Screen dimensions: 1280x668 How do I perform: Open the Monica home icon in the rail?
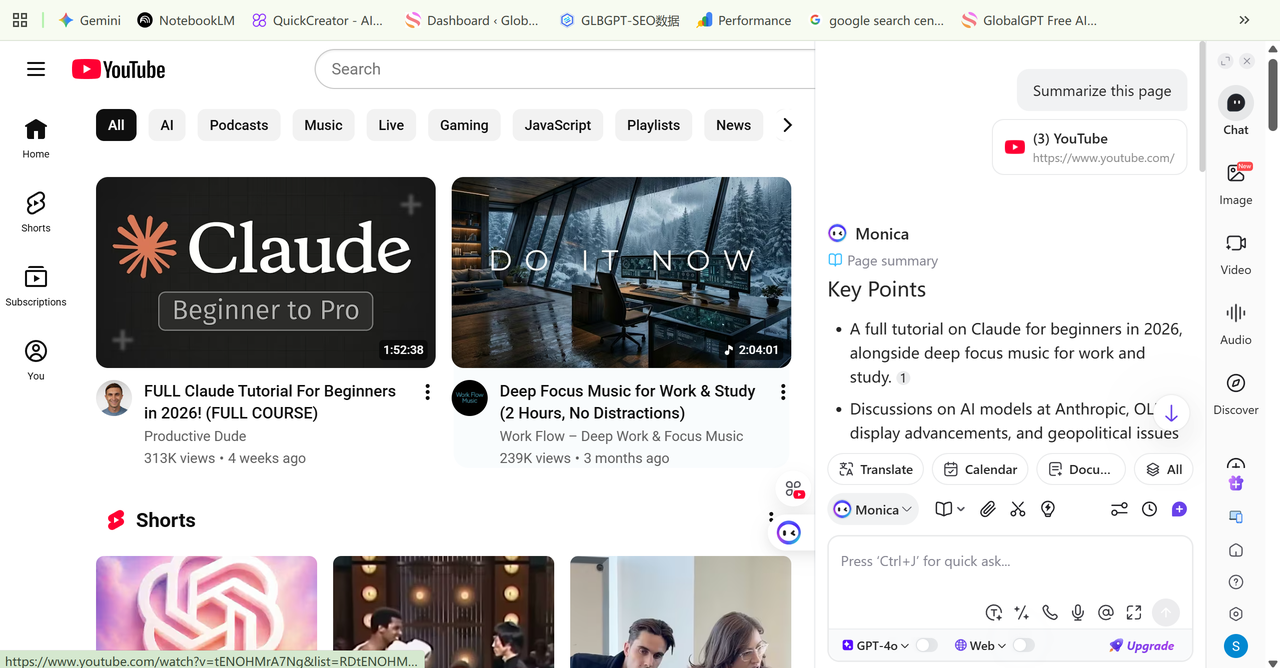point(1236,550)
